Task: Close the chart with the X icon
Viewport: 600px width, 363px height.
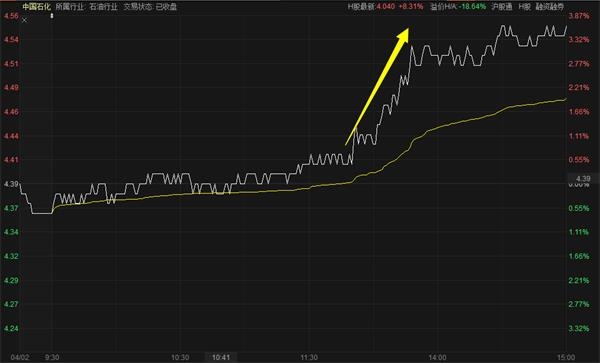Action: pyautogui.click(x=24, y=20)
